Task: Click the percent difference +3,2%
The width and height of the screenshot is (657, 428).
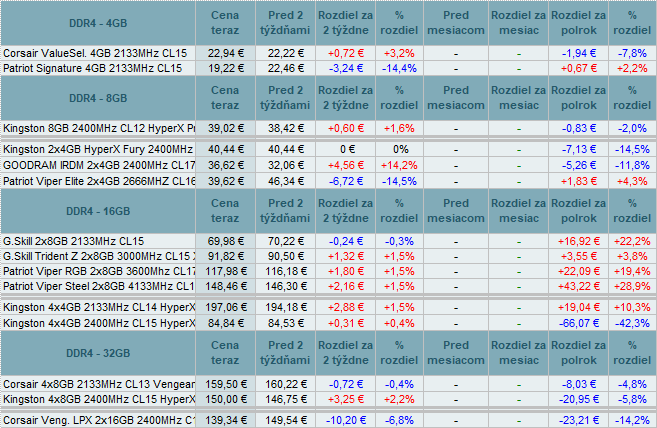Action: tap(399, 53)
